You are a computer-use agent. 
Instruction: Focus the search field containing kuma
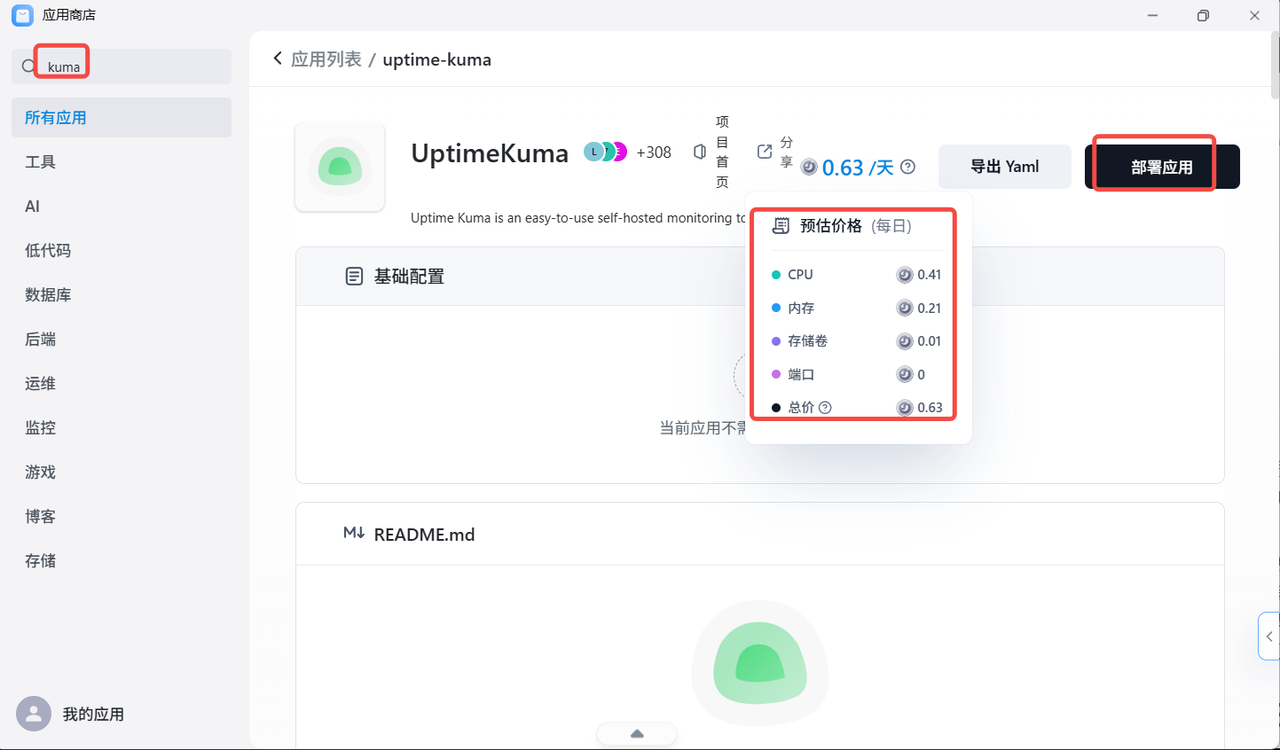pos(121,66)
